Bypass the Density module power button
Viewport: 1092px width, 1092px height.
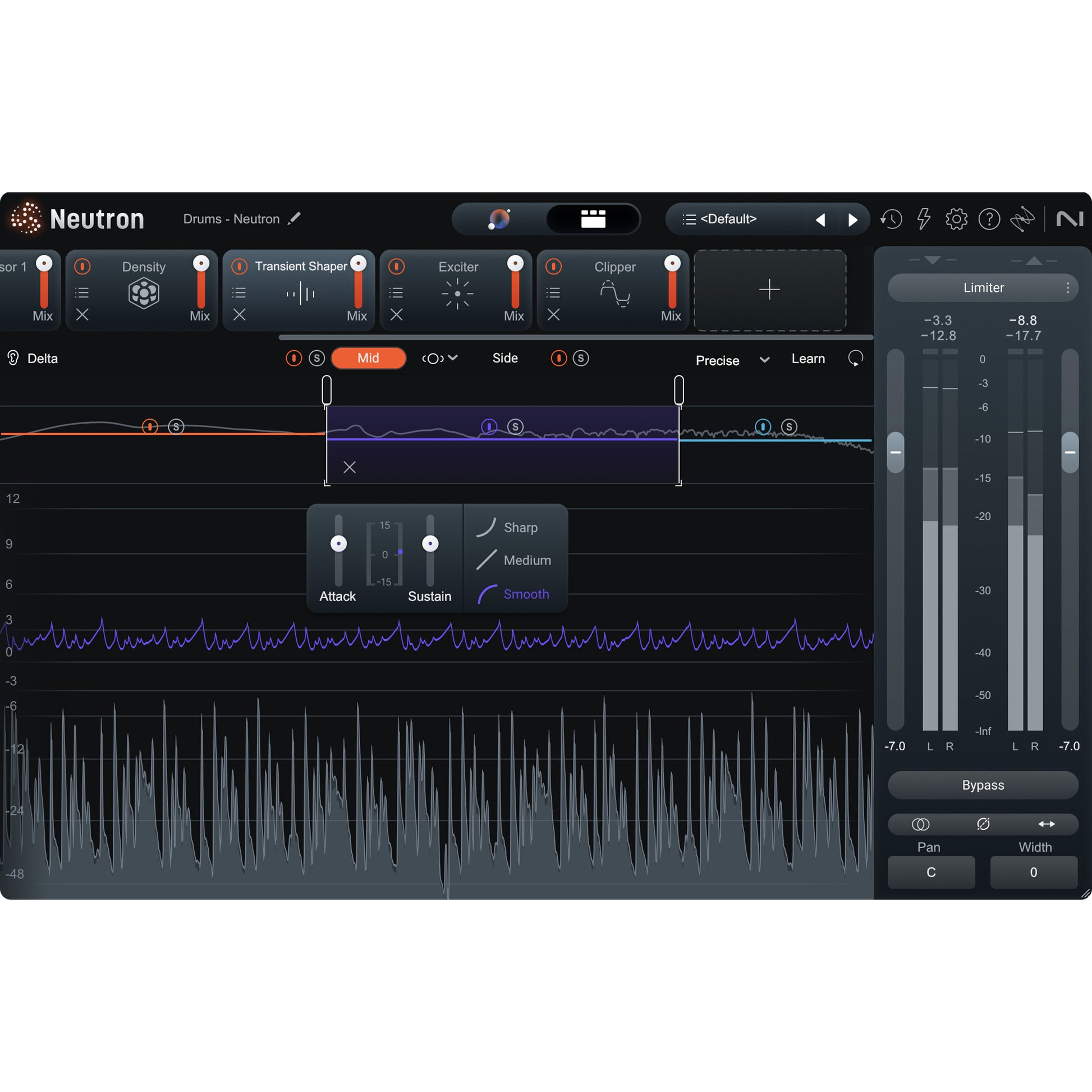coord(82,266)
